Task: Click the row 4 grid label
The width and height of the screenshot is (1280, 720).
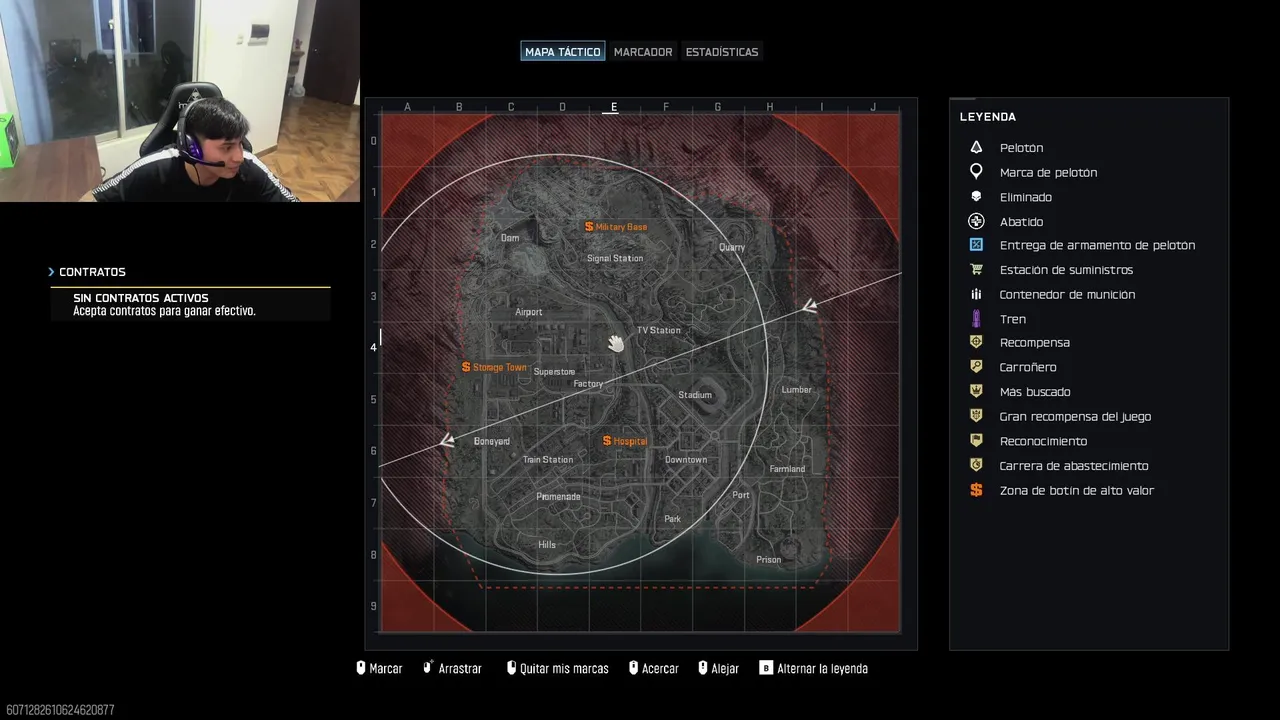Action: (x=374, y=347)
